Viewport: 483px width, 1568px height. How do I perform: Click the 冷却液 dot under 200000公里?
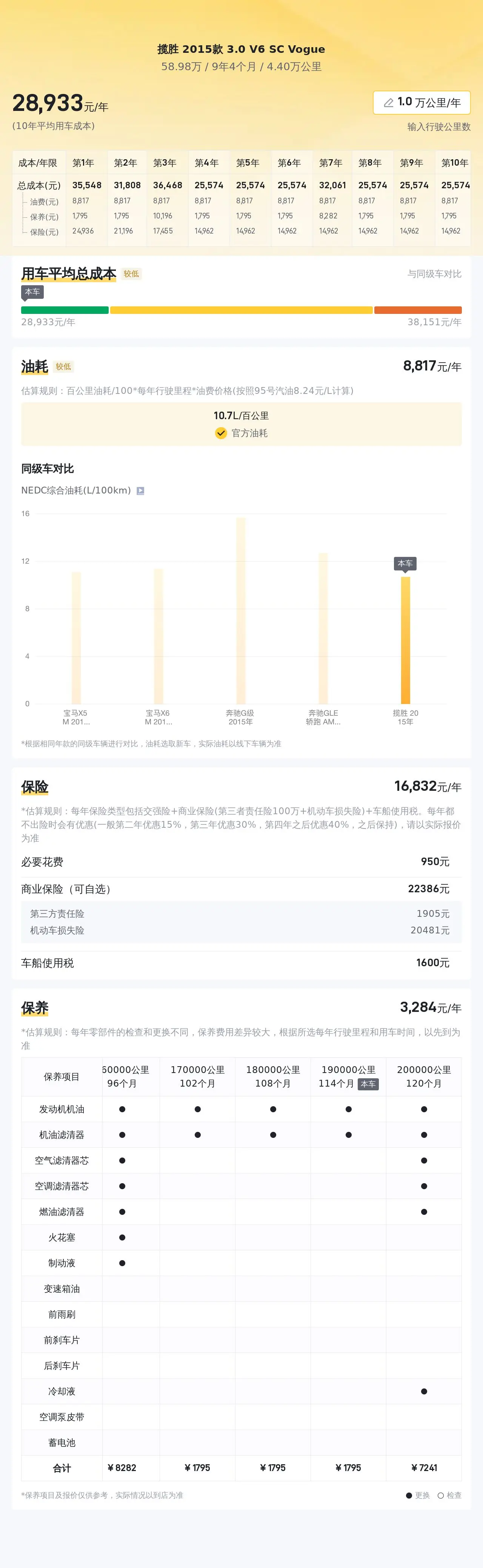pyautogui.click(x=424, y=1391)
